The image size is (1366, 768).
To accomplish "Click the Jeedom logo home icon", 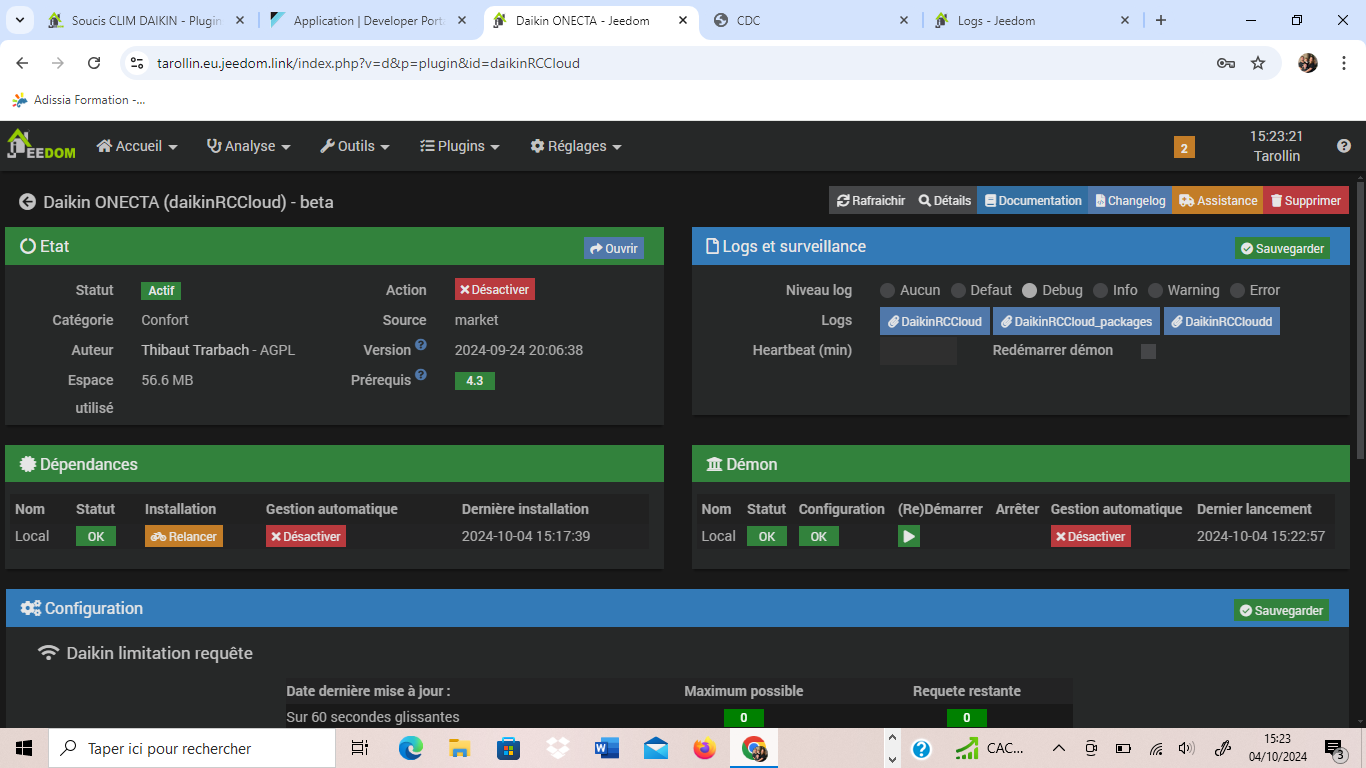I will pyautogui.click(x=41, y=145).
